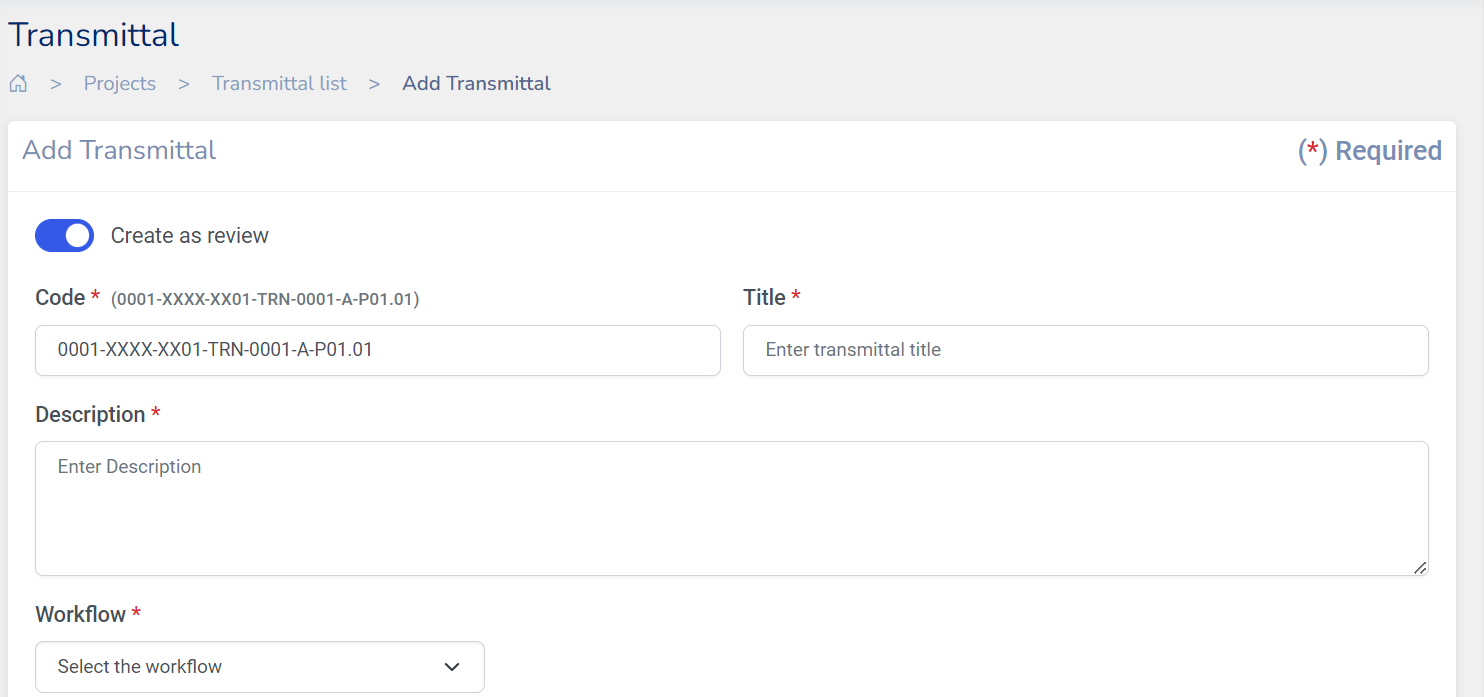Open the Select the workflow dropdown
The image size is (1484, 697).
click(259, 667)
